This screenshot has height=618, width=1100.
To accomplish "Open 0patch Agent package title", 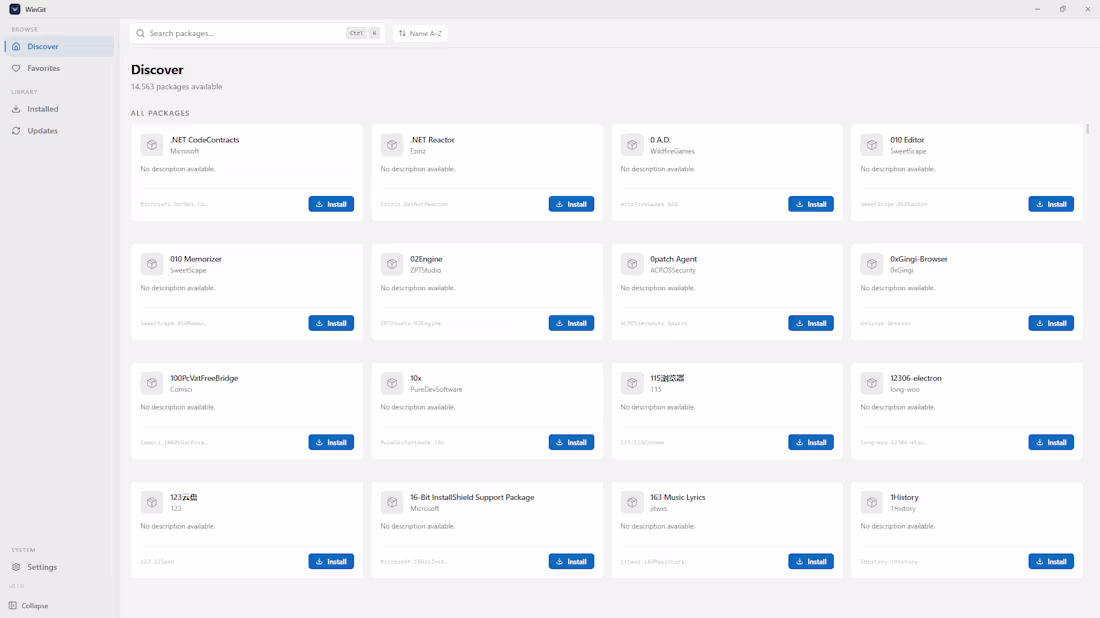I will click(673, 259).
